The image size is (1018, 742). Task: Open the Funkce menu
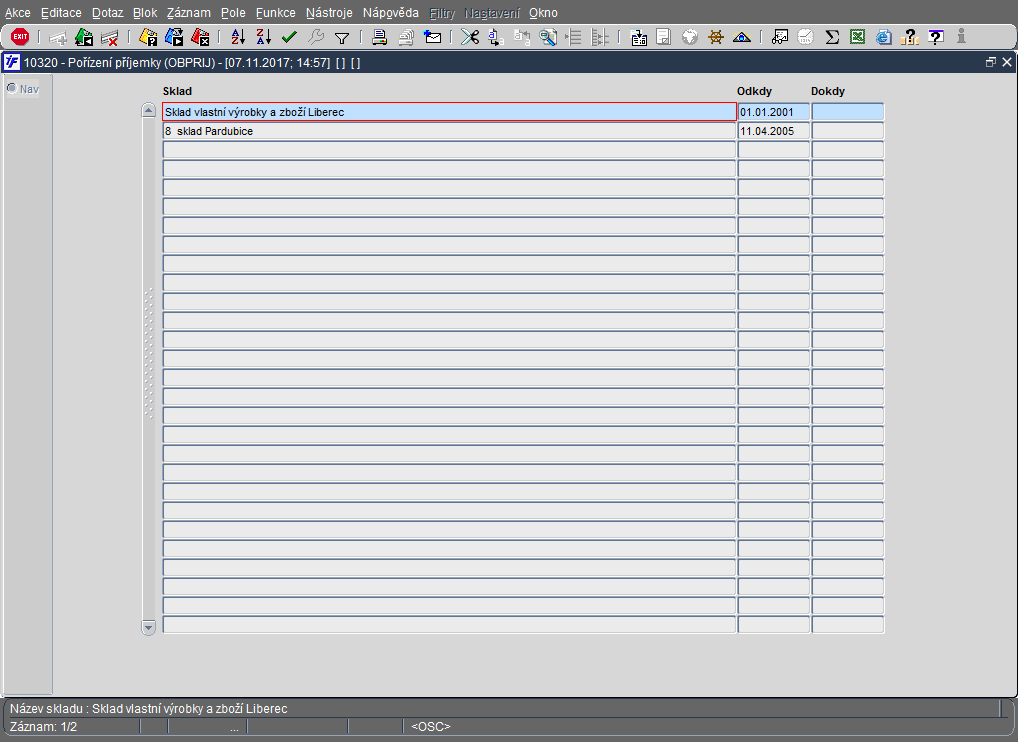pyautogui.click(x=275, y=13)
